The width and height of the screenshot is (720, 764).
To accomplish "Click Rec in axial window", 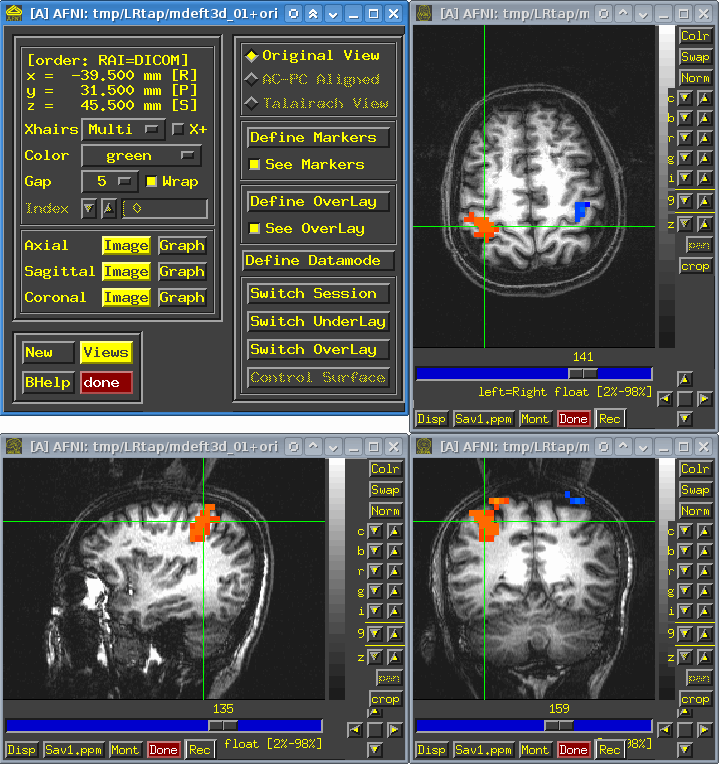I will (609, 419).
